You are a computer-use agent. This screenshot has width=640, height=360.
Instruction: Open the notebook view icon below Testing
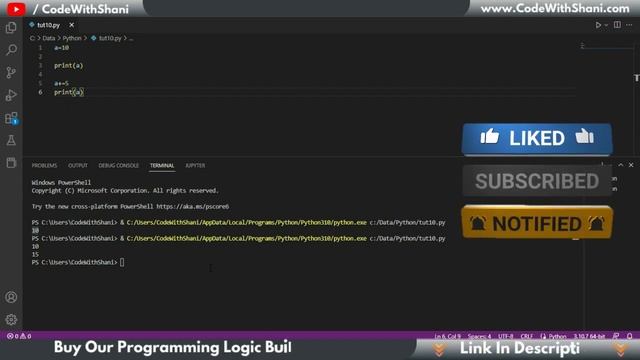click(11, 162)
